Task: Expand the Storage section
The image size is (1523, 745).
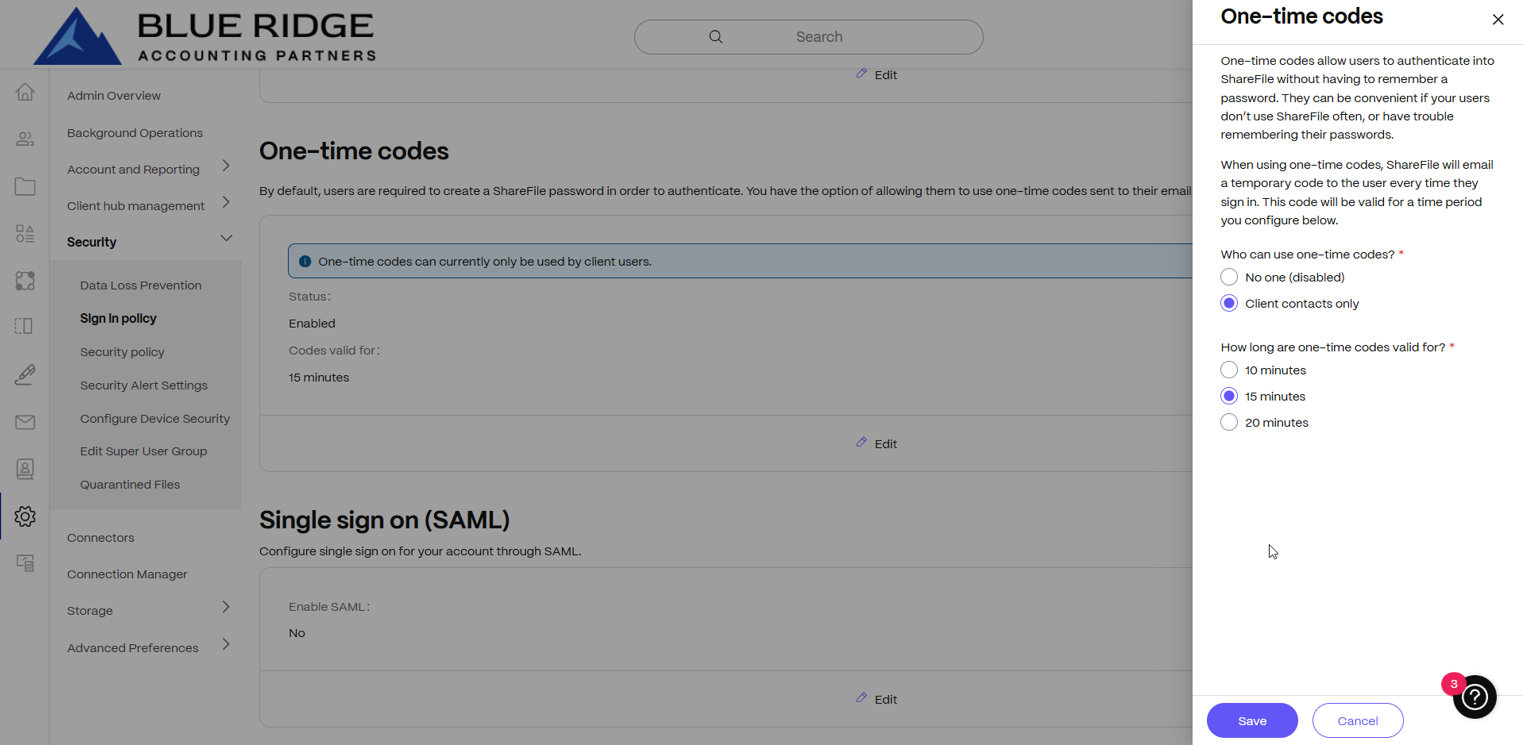Action: click(x=226, y=607)
